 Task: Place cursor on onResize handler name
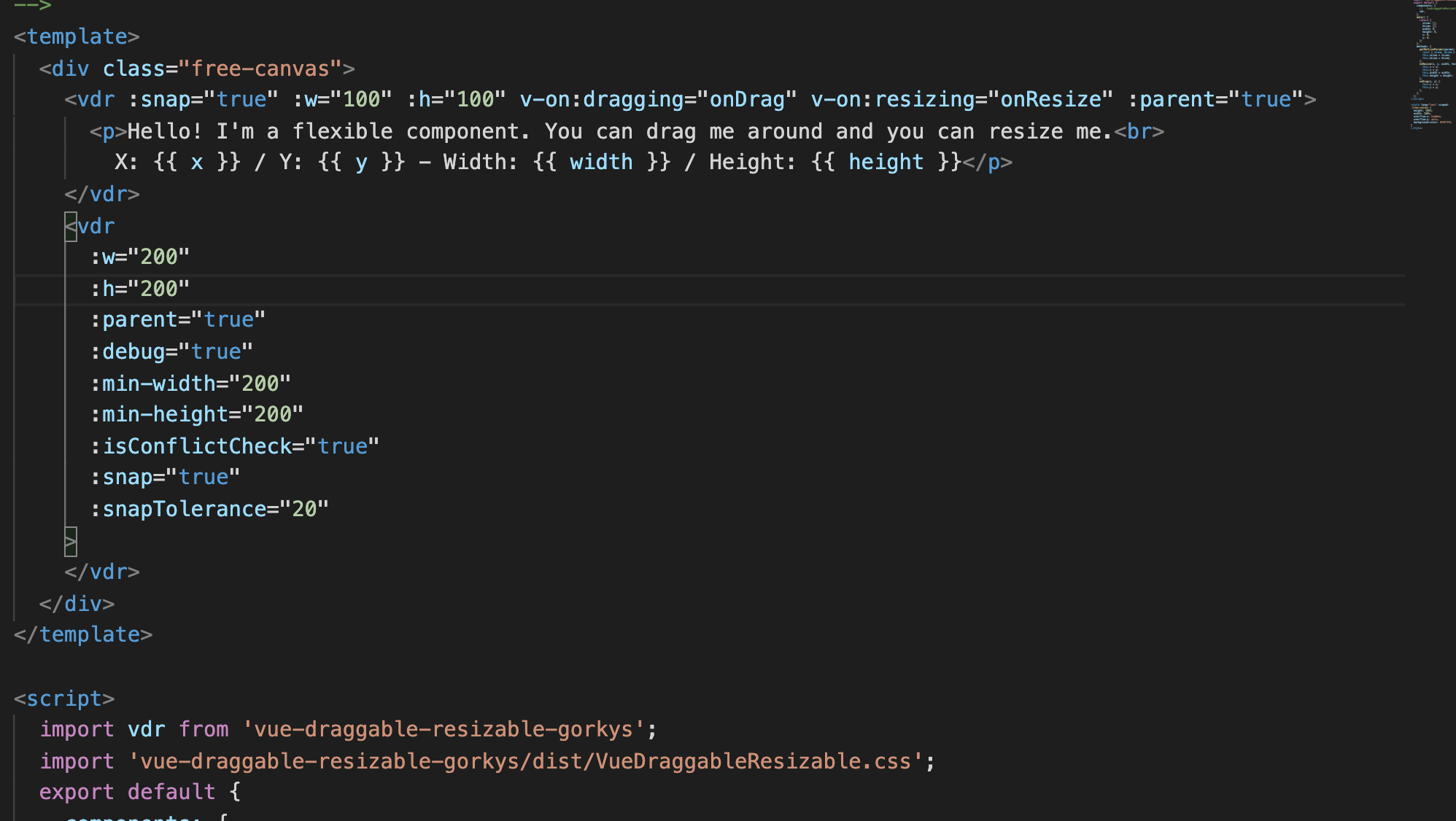click(x=1050, y=99)
